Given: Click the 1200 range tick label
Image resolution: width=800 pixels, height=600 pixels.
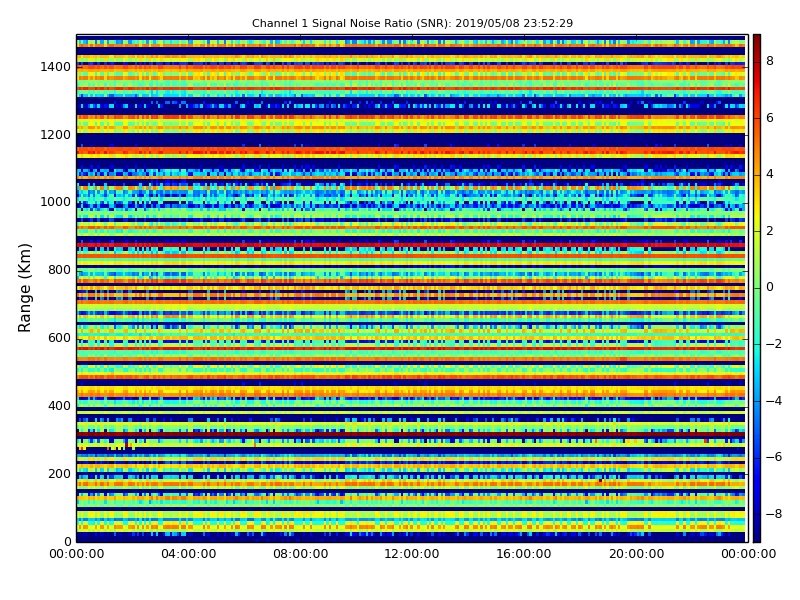Looking at the screenshot, I should coord(55,135).
